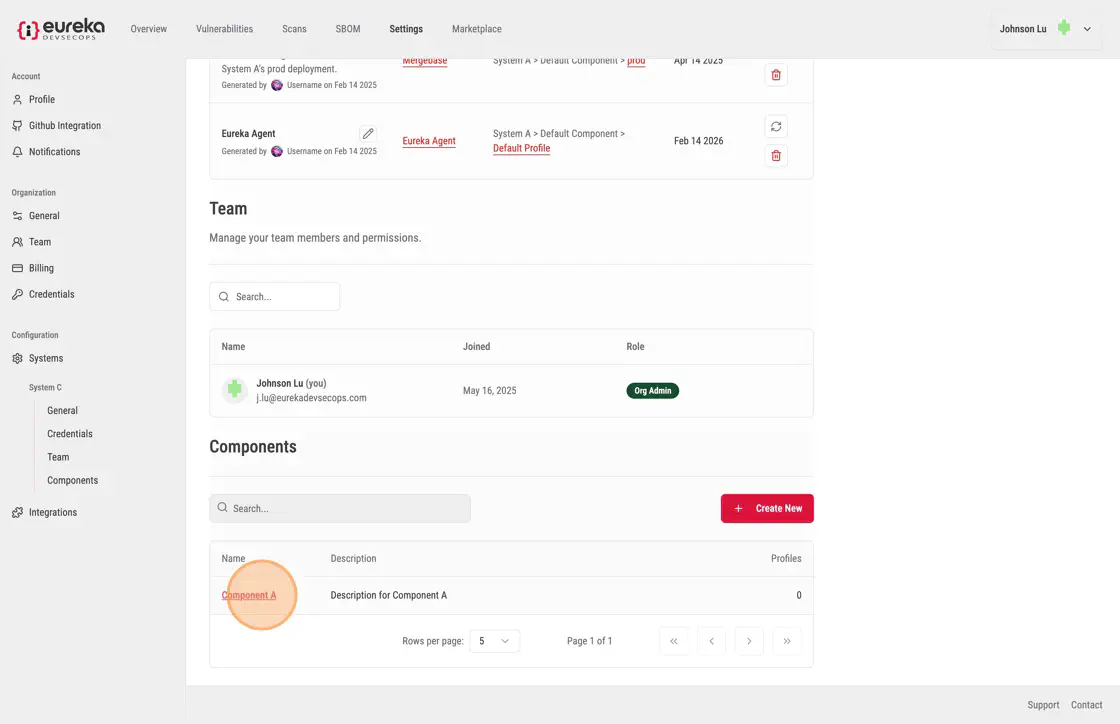This screenshot has height=724, width=1120.
Task: Delete the Eureka Agent token with trash icon
Action: point(776,156)
